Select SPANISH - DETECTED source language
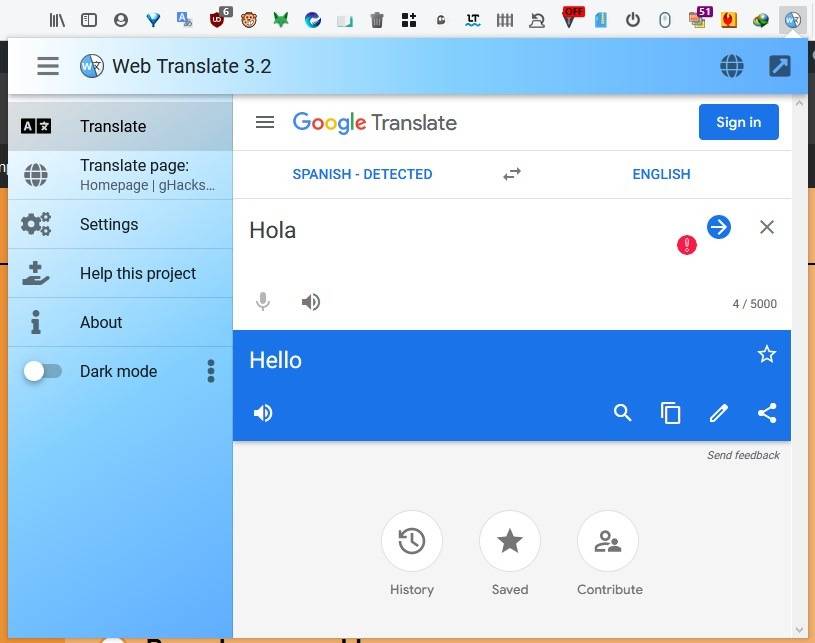 pyautogui.click(x=362, y=174)
